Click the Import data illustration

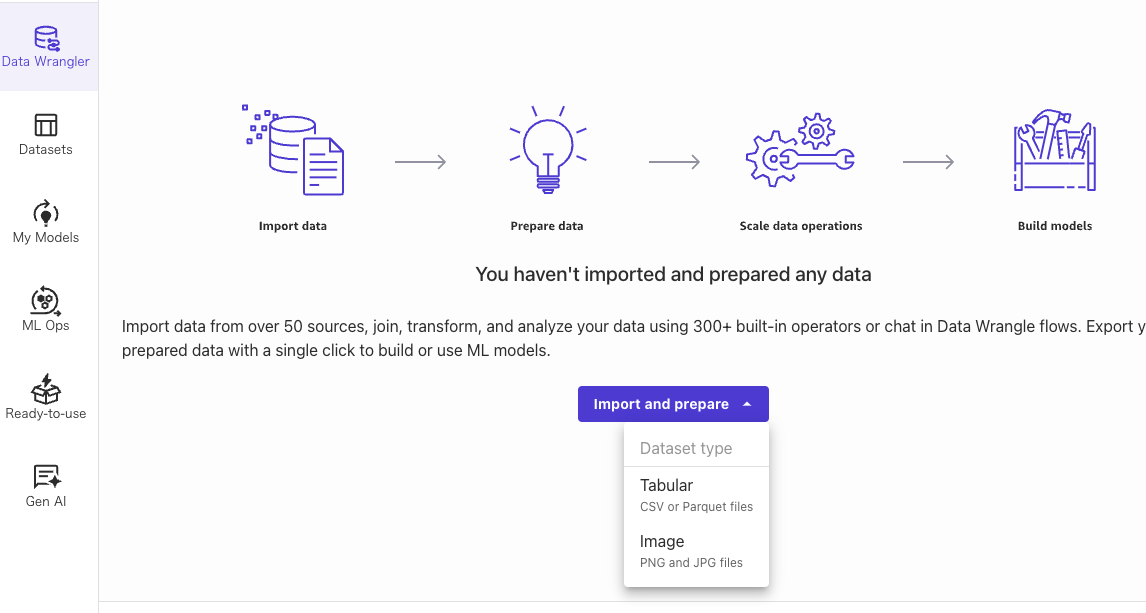tap(293, 150)
